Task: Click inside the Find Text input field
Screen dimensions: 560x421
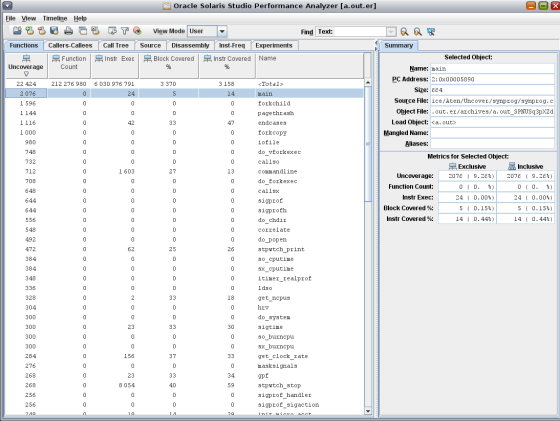Action: click(352, 32)
